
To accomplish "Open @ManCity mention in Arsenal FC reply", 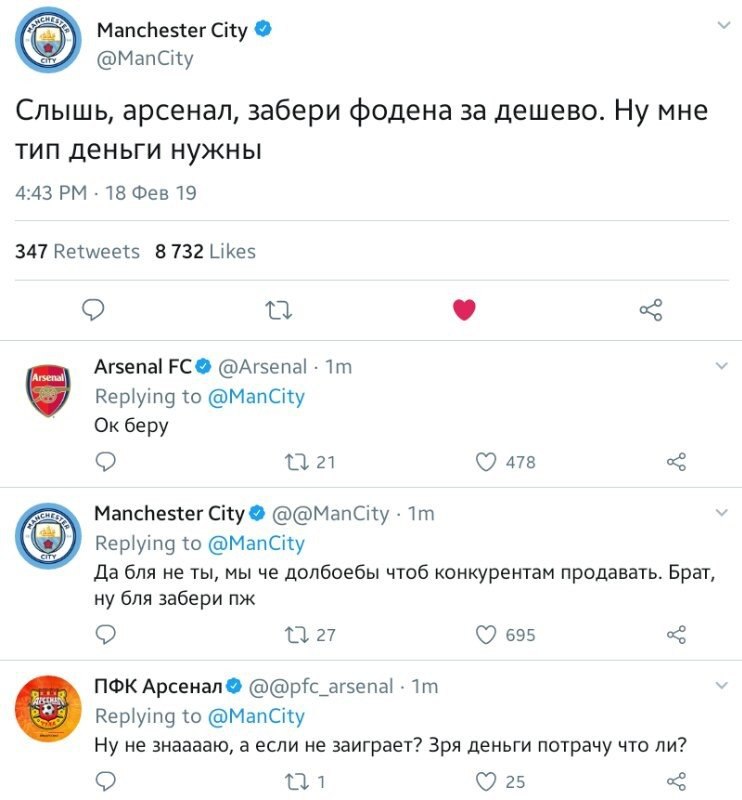I will [x=256, y=396].
